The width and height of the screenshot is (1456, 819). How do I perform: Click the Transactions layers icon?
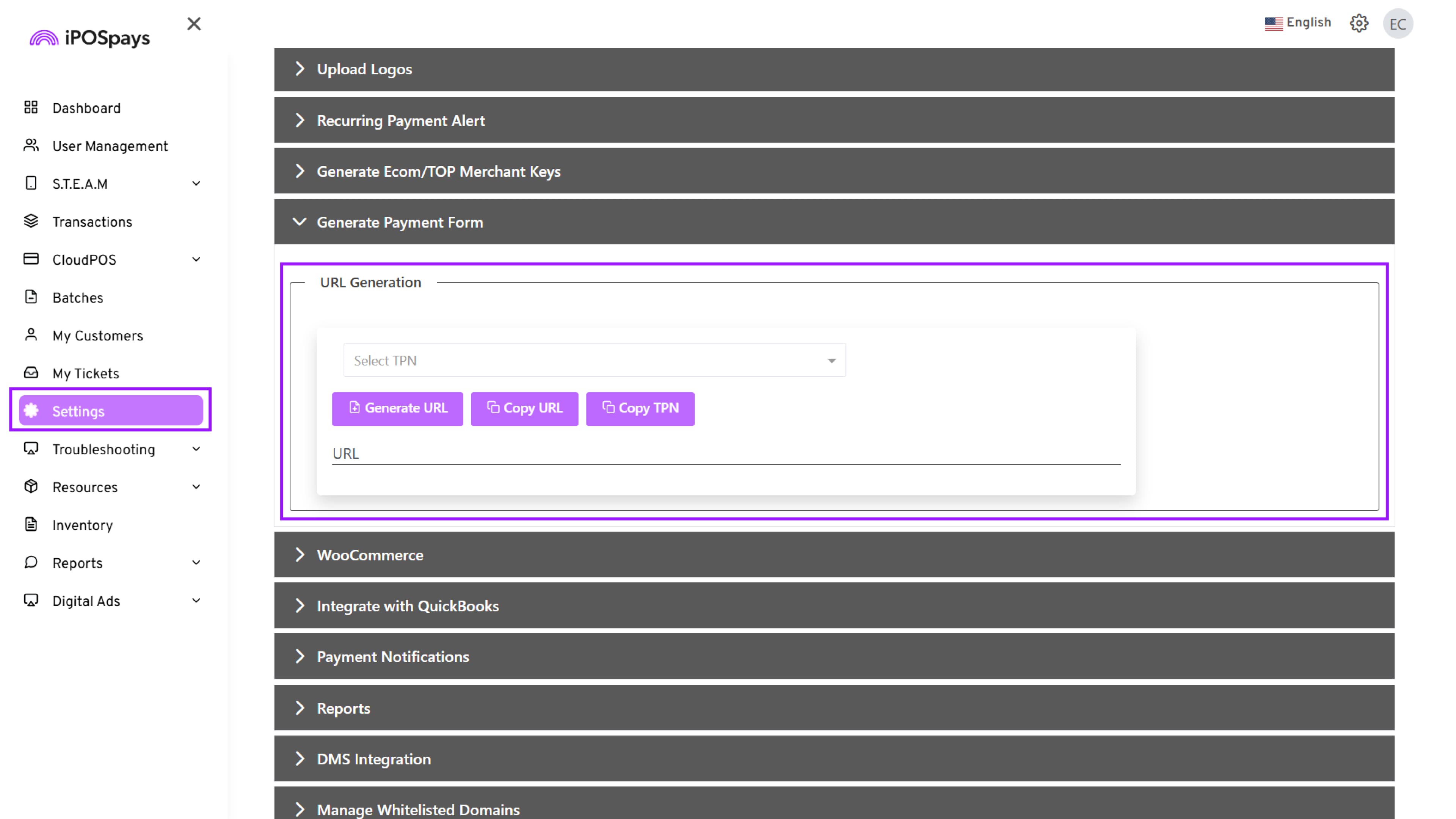pos(31,221)
